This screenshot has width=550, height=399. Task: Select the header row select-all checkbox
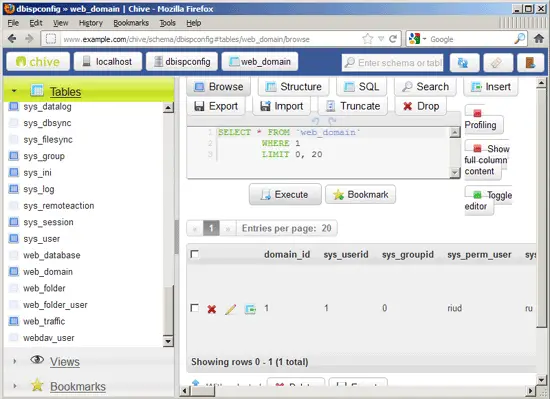194,254
